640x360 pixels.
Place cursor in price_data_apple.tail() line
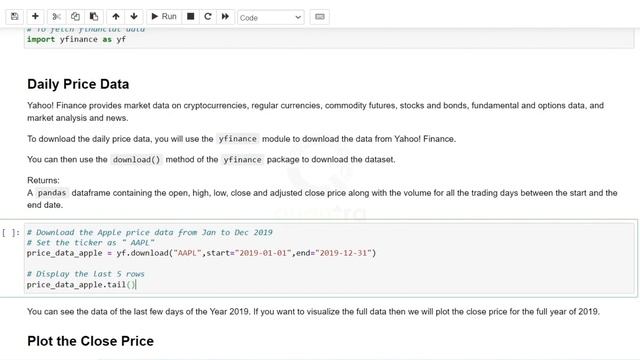(x=81, y=284)
